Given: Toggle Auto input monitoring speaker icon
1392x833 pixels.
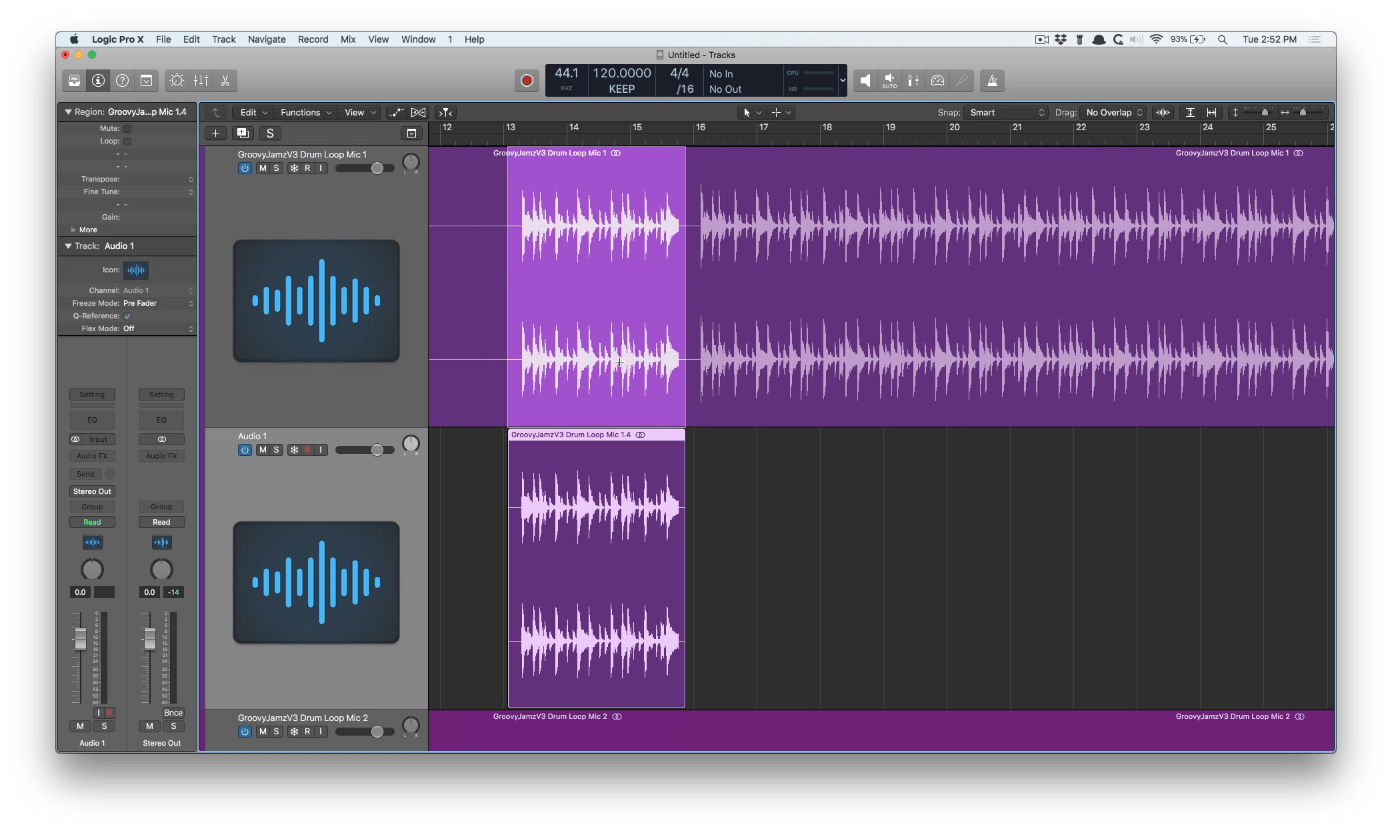Looking at the screenshot, I should [x=890, y=81].
